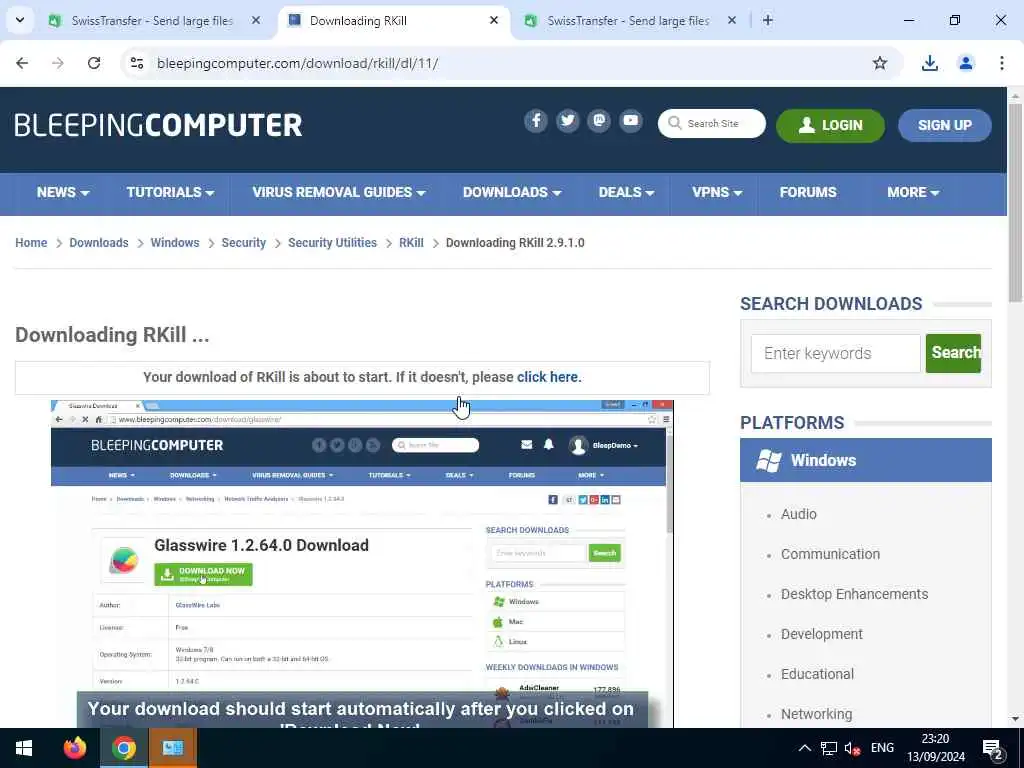
Task: Open the Desktop Enhancements category link
Action: [x=854, y=594]
